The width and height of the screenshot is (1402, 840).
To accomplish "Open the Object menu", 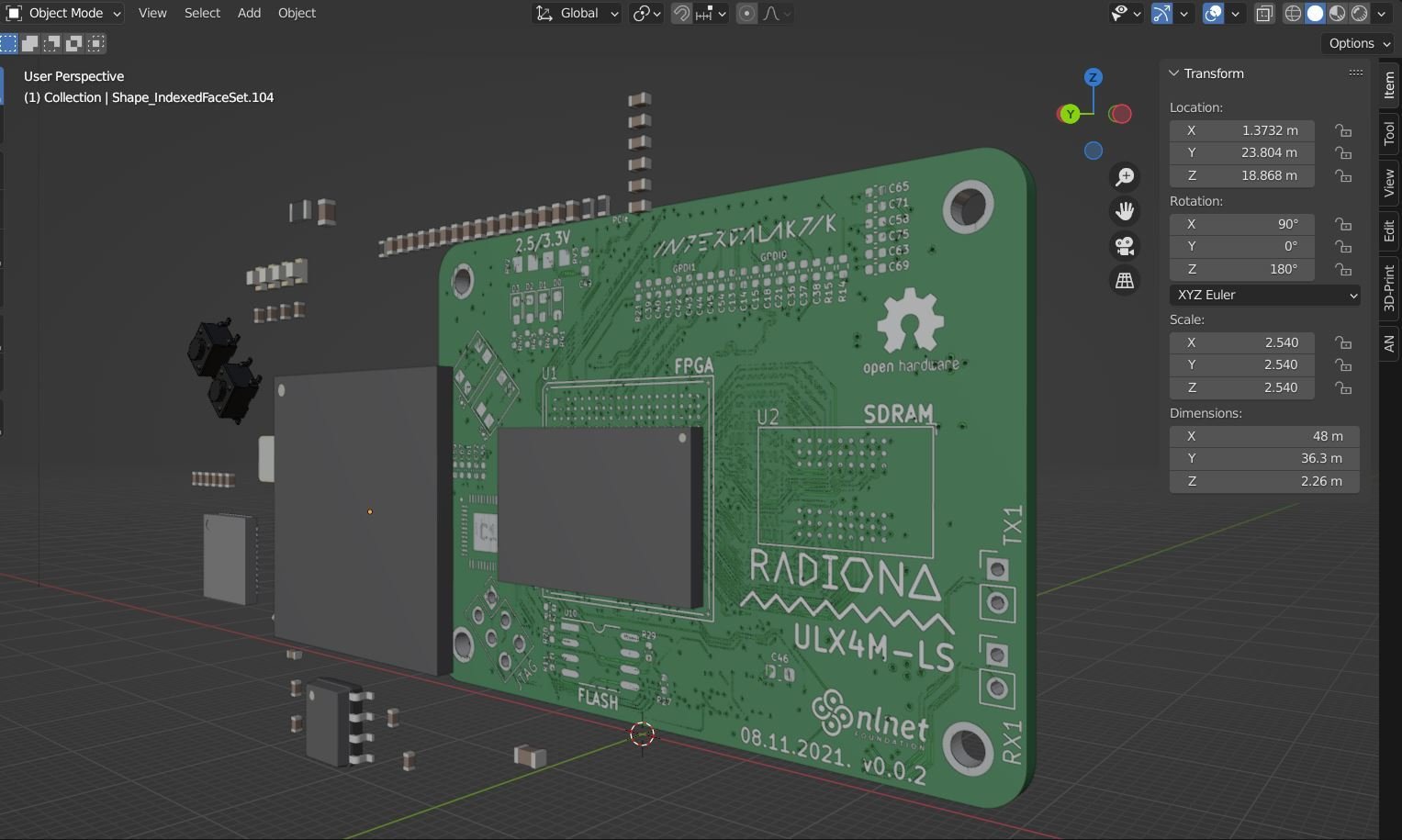I will tap(297, 13).
